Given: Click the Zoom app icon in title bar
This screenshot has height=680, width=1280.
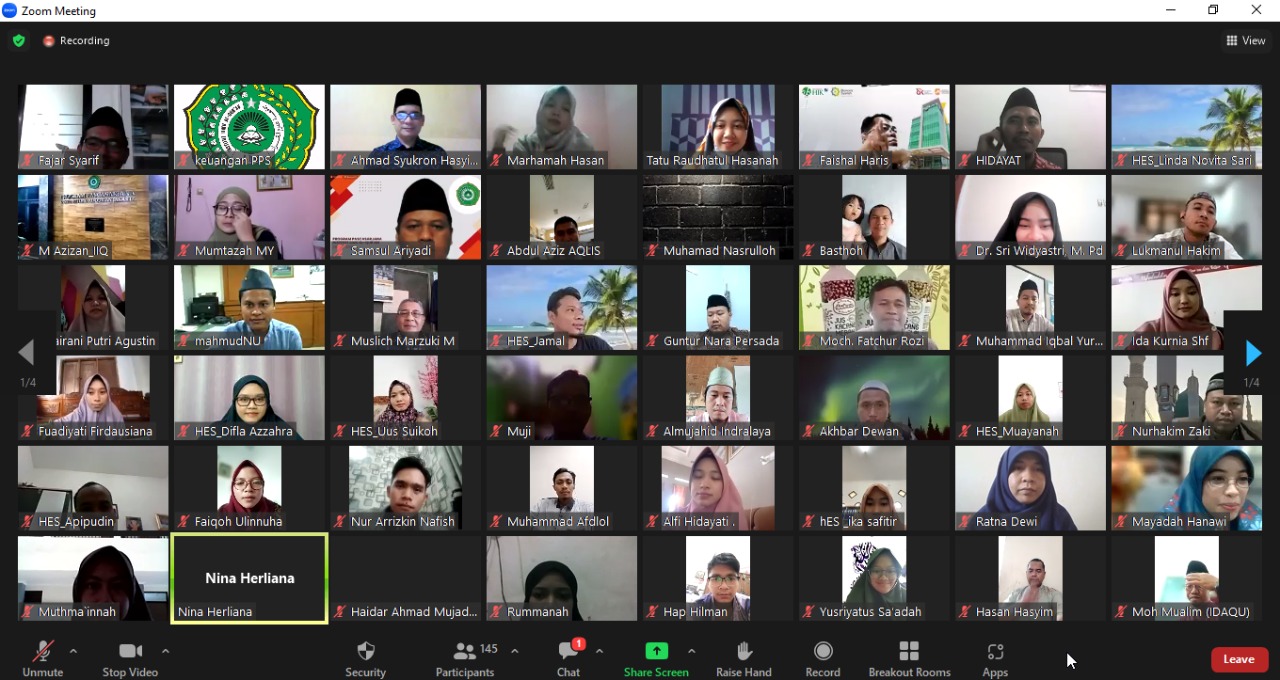Looking at the screenshot, I should 10,11.
